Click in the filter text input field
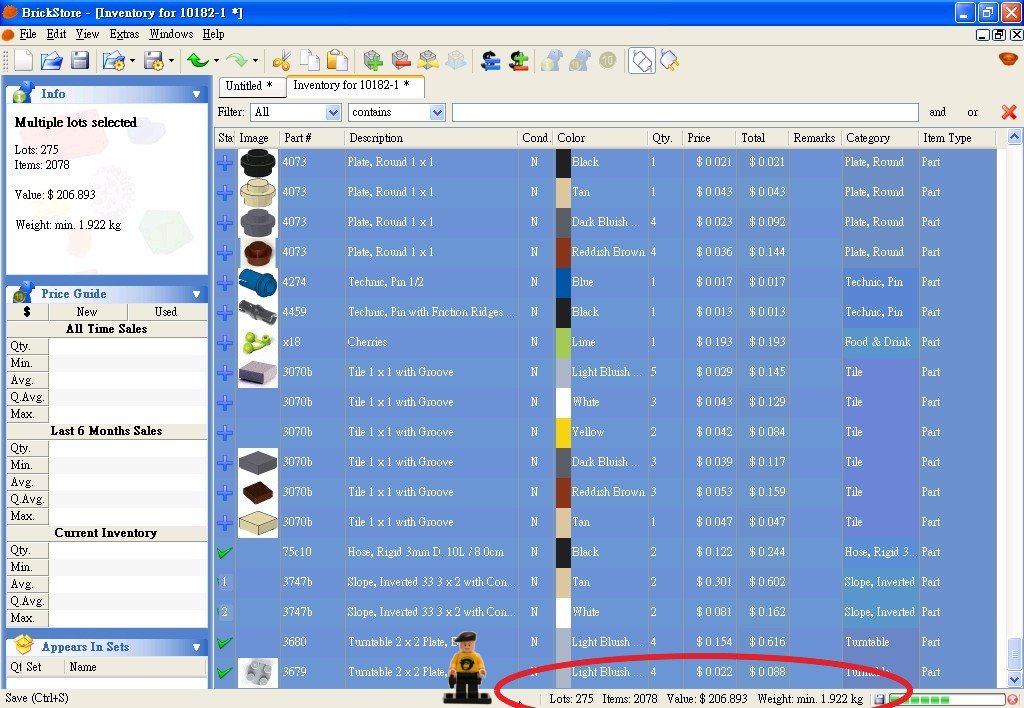The height and width of the screenshot is (708, 1024). (x=685, y=112)
